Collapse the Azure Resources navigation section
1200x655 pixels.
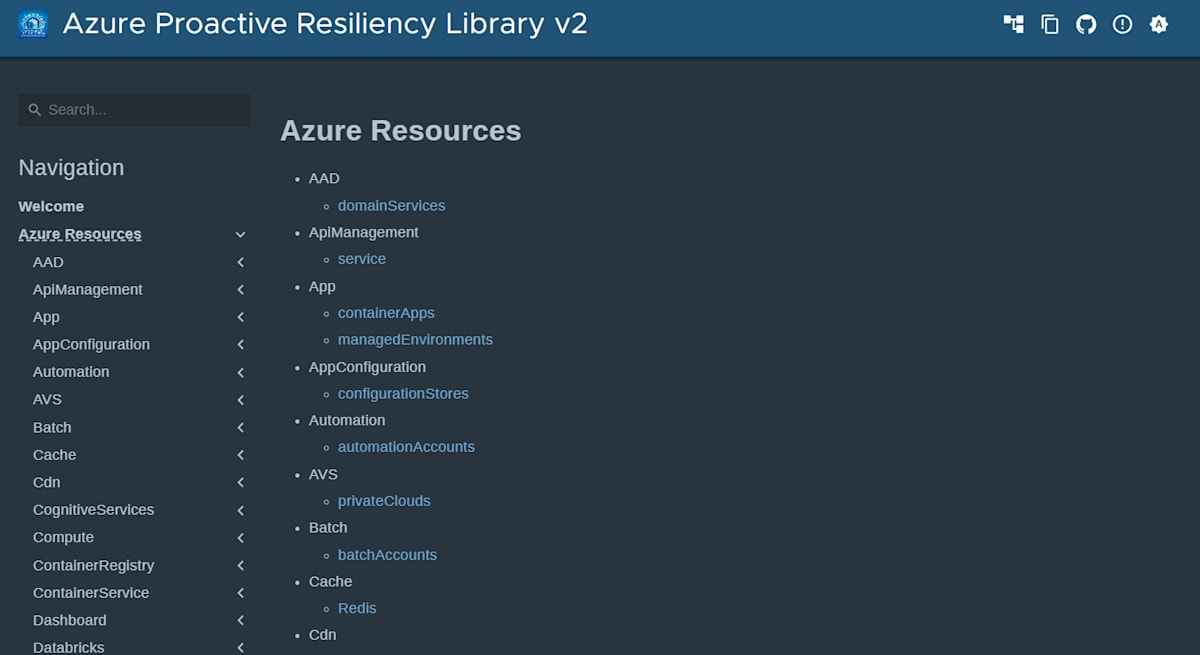240,233
